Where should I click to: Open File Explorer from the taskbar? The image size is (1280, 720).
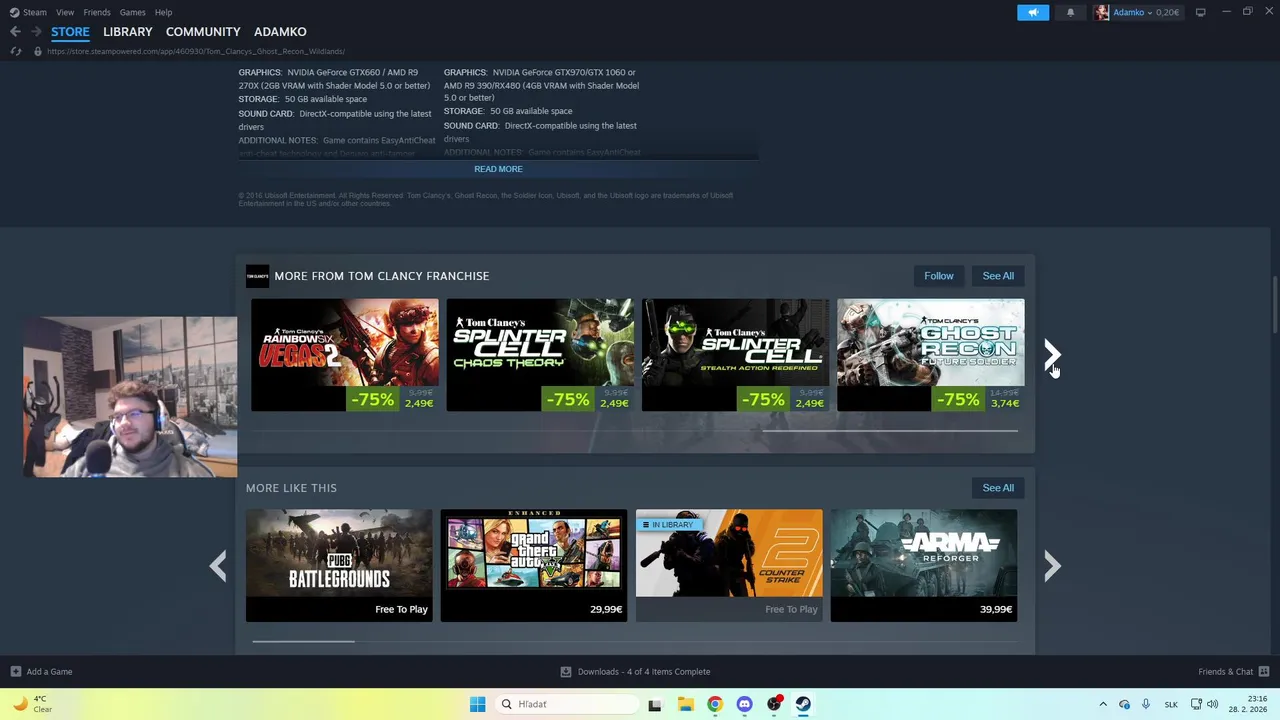pos(685,704)
